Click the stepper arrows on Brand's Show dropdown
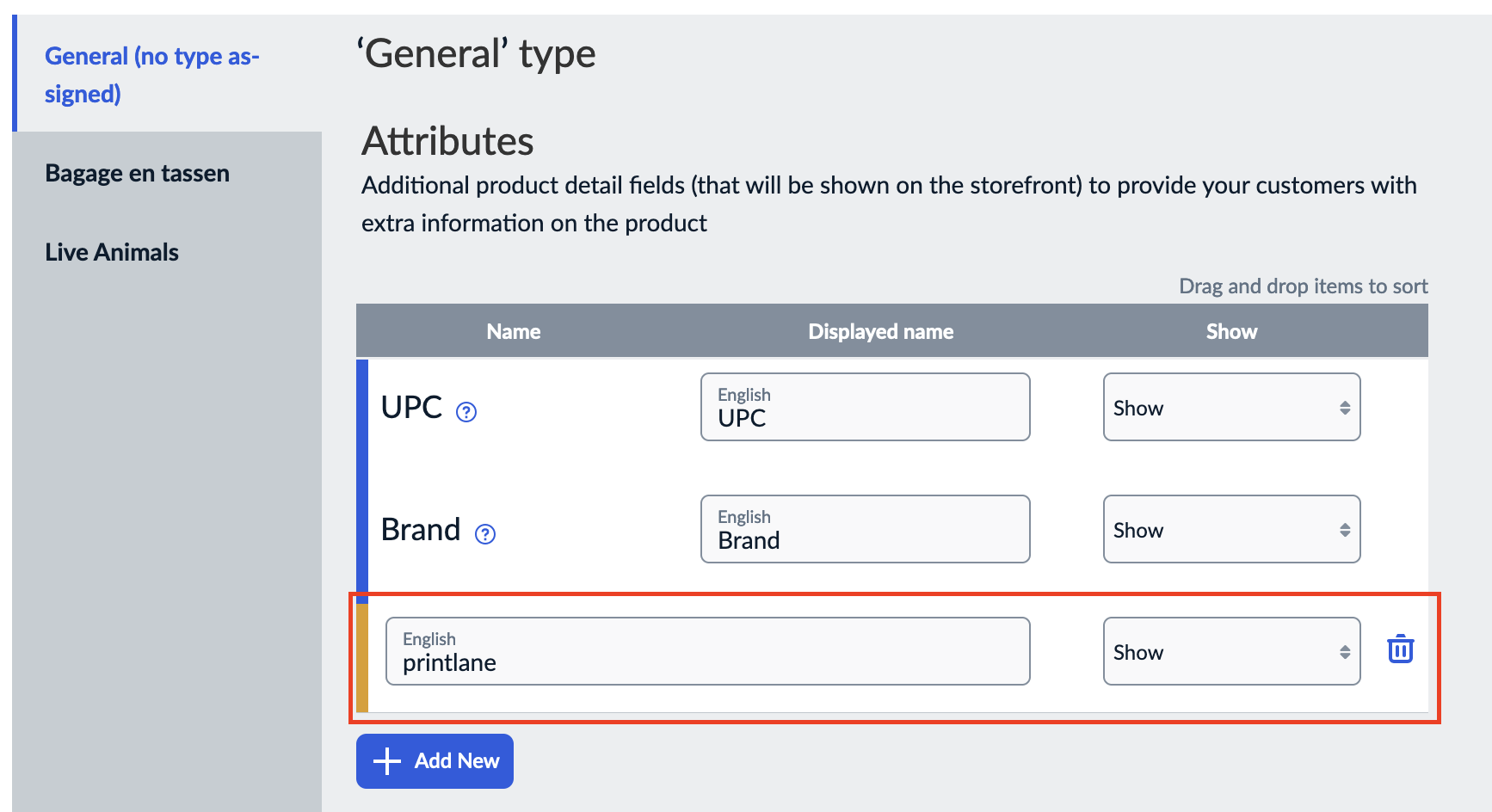This screenshot has height=812, width=1492. click(1343, 529)
